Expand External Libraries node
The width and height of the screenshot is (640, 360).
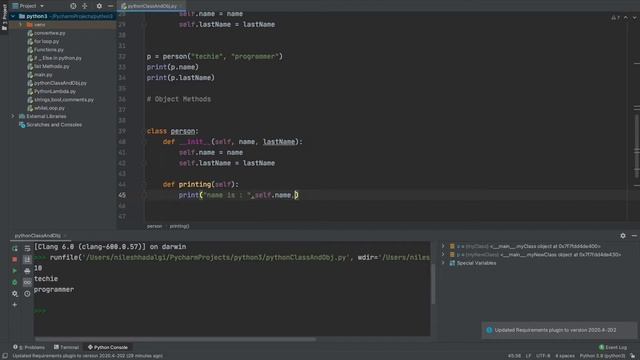[13, 116]
